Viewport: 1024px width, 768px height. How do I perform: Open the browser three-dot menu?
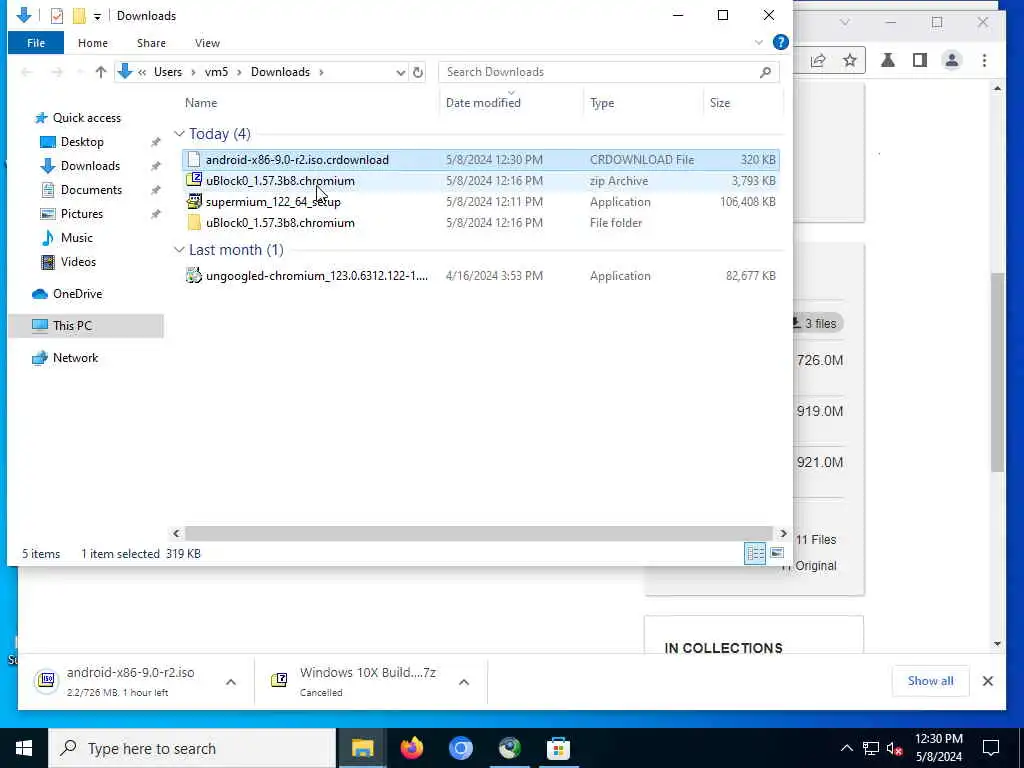[984, 61]
